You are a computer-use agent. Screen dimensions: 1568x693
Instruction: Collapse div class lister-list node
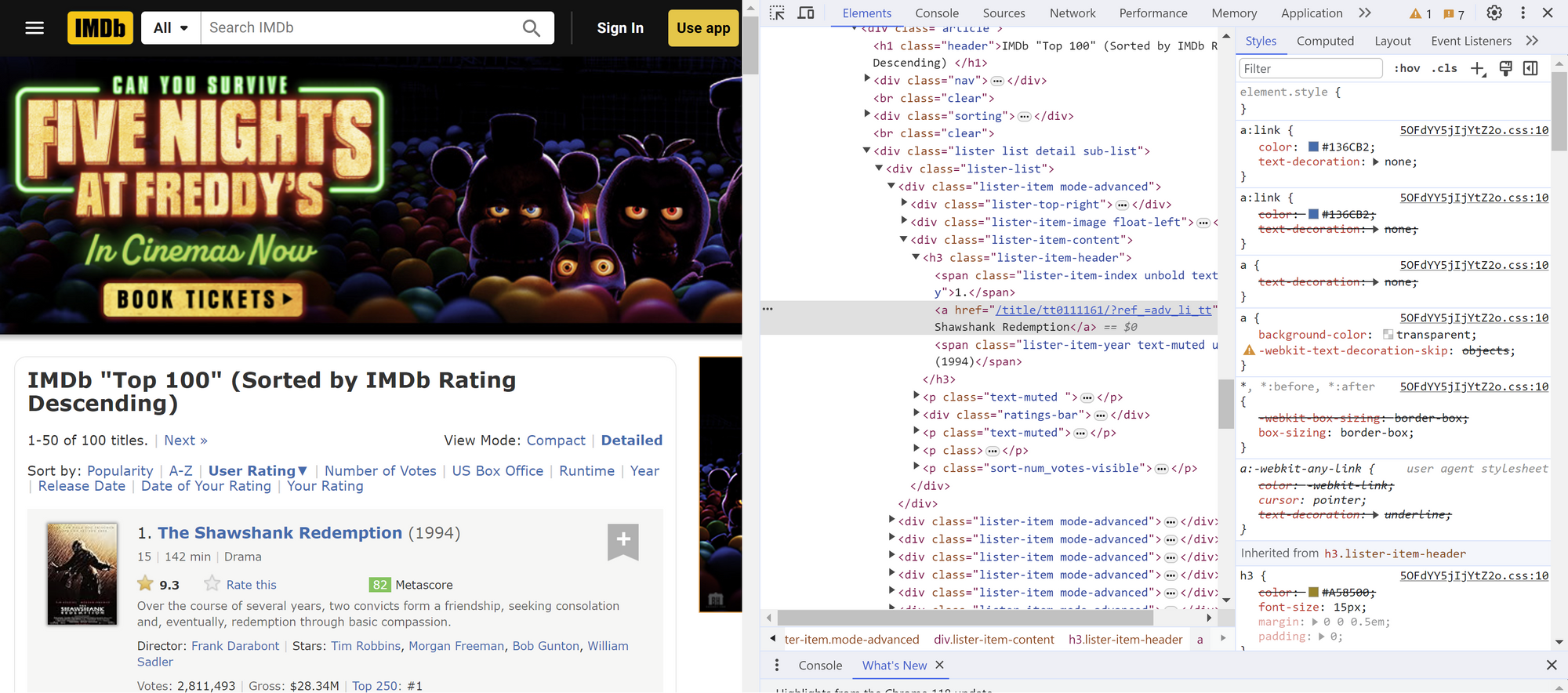(879, 169)
